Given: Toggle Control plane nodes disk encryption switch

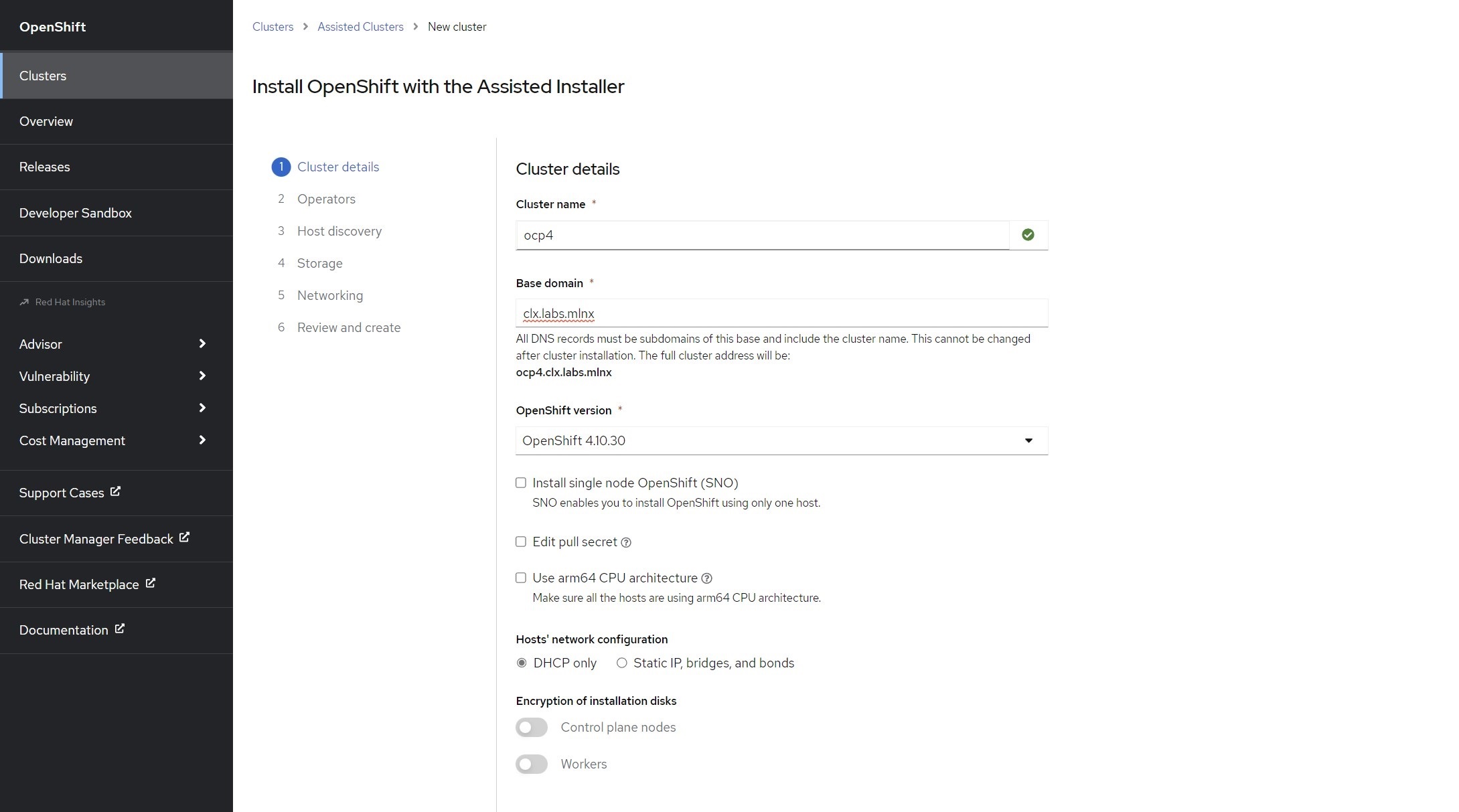Looking at the screenshot, I should click(532, 728).
